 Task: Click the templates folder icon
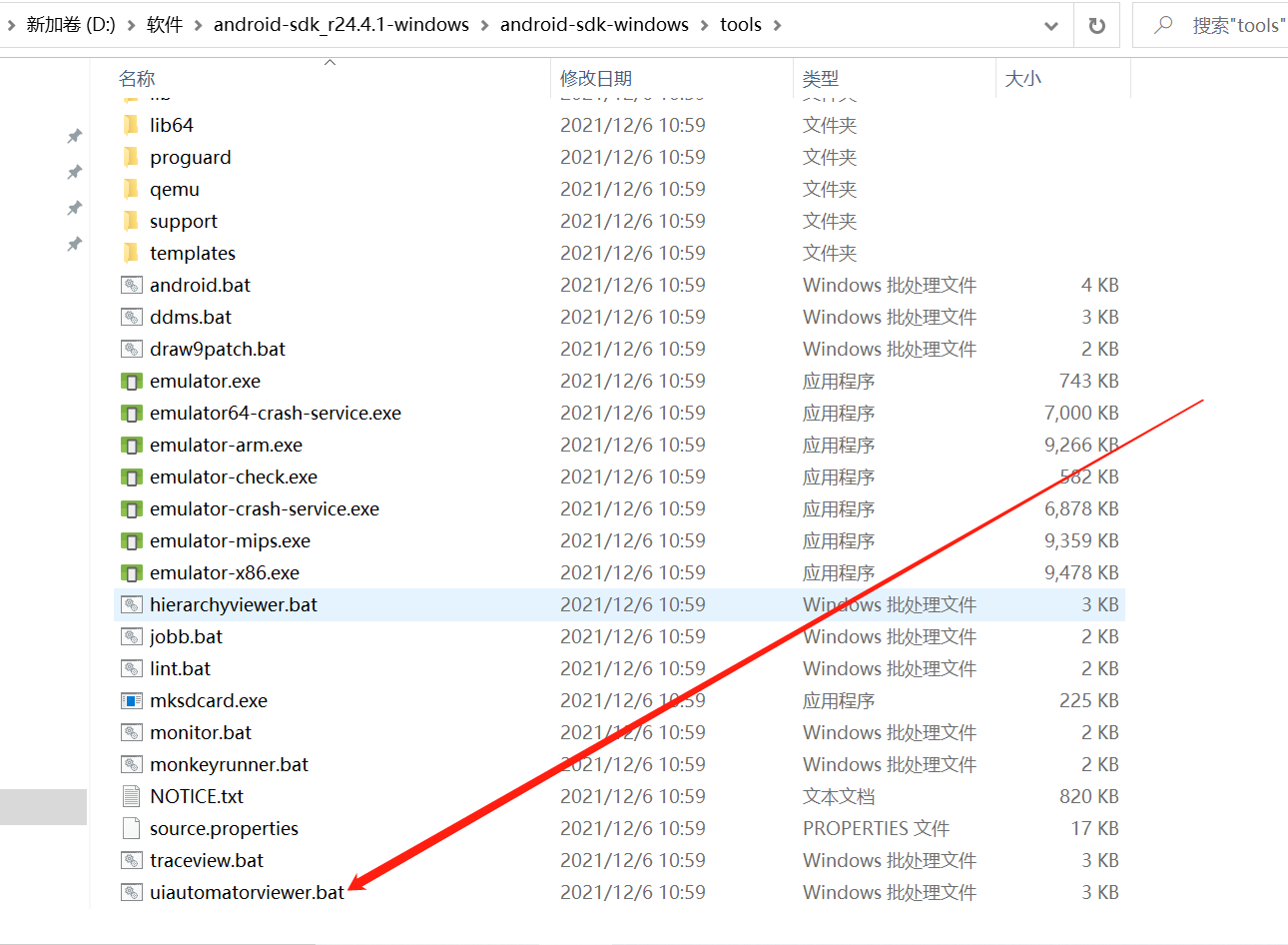pos(131,253)
